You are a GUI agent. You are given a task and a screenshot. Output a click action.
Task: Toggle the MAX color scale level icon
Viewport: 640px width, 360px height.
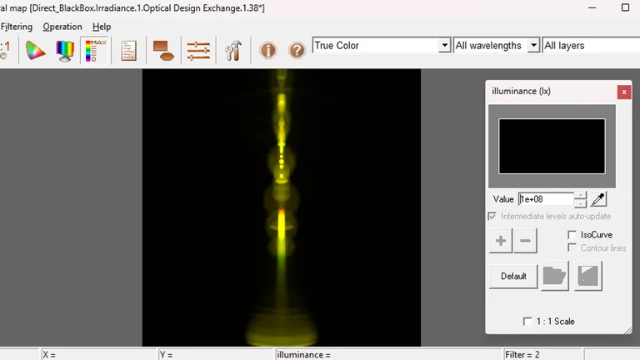pos(96,51)
